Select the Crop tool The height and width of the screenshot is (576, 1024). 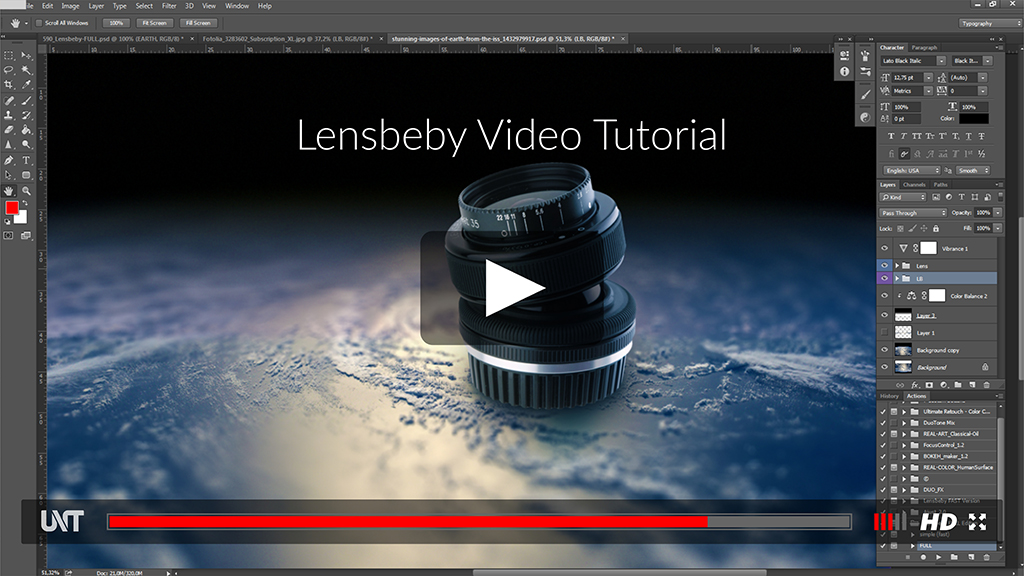pos(8,85)
